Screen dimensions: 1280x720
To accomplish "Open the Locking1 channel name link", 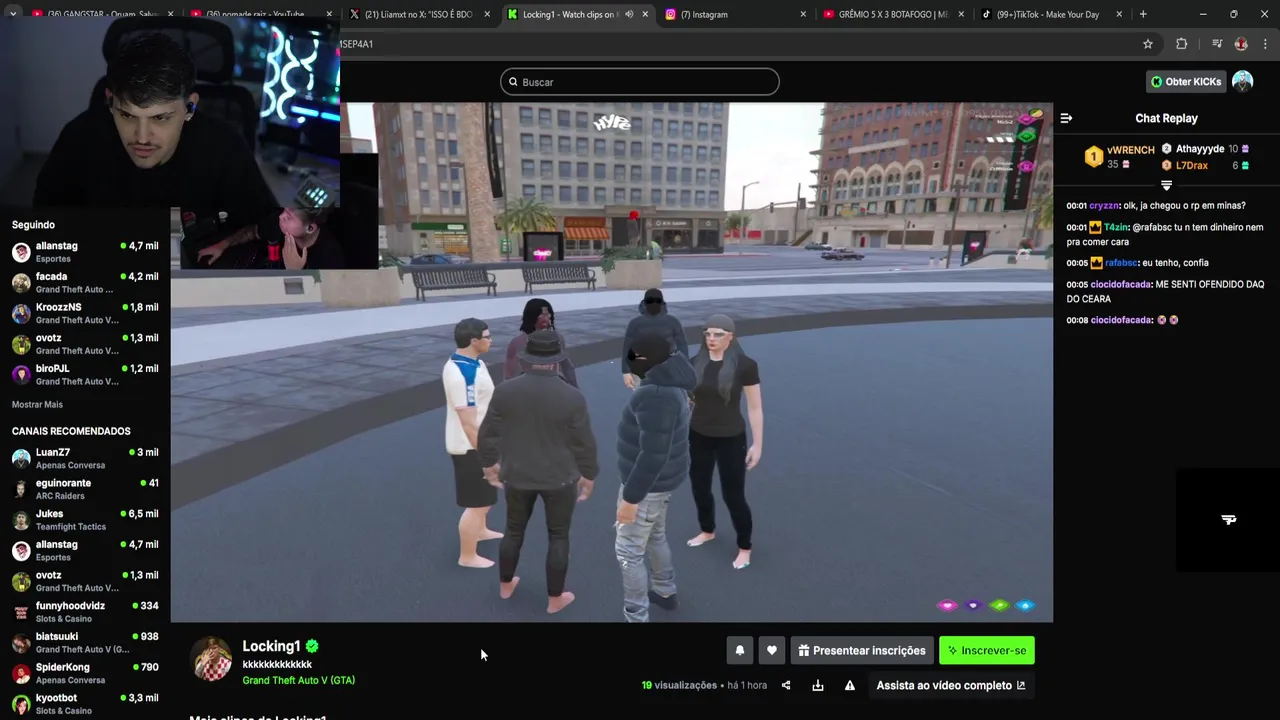I will (x=271, y=646).
